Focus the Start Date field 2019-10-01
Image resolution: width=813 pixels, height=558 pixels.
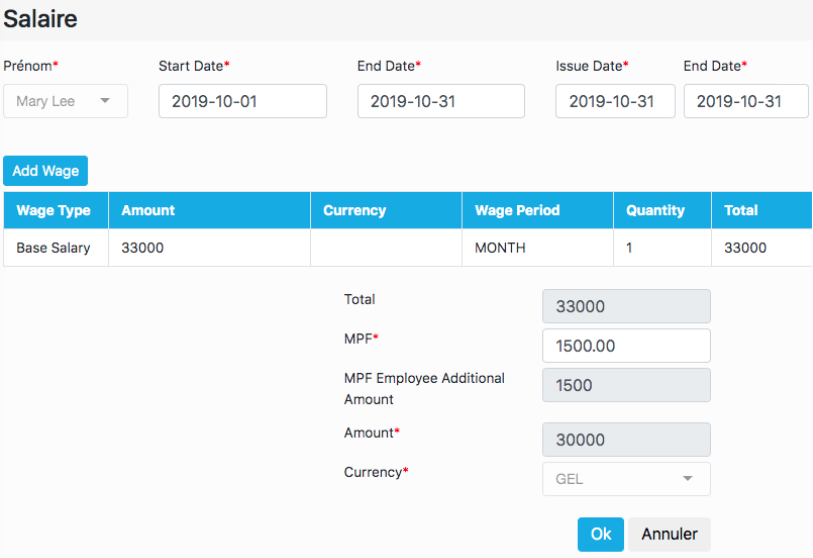coord(243,101)
